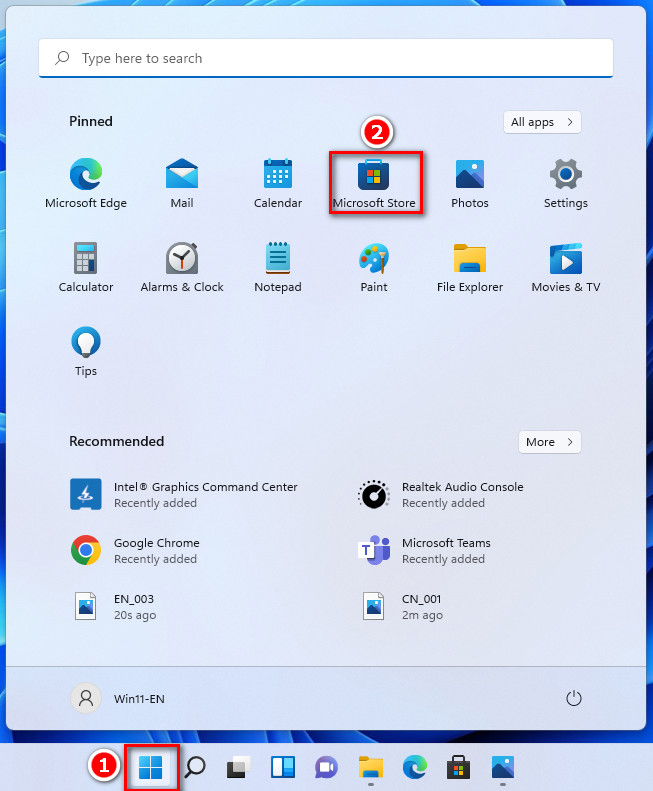Viewport: 653px width, 791px height.
Task: Open the CN_001 recent file
Action: (x=402, y=606)
